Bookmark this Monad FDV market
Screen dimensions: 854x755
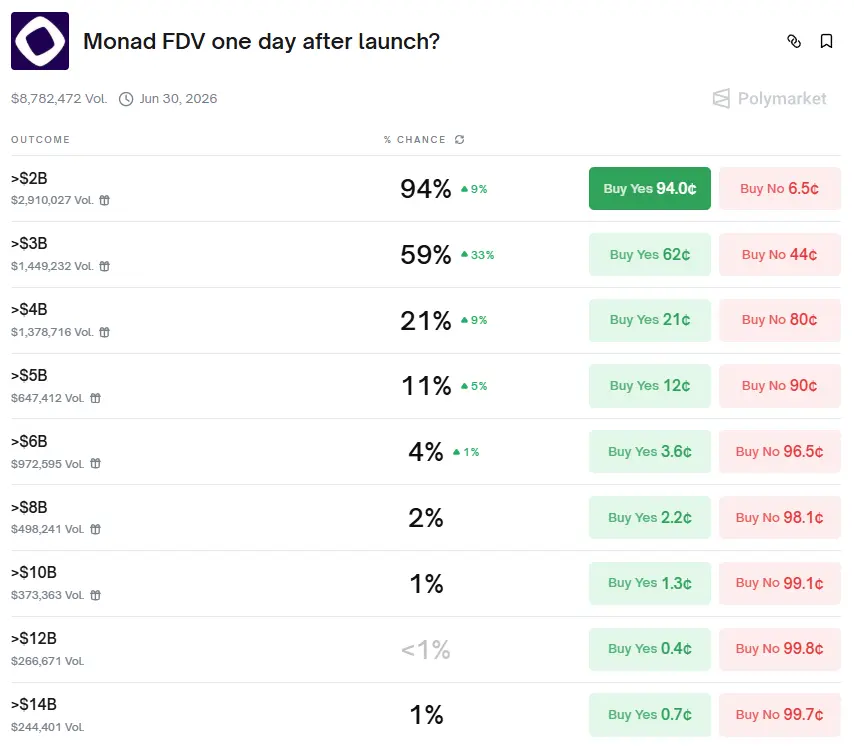826,41
